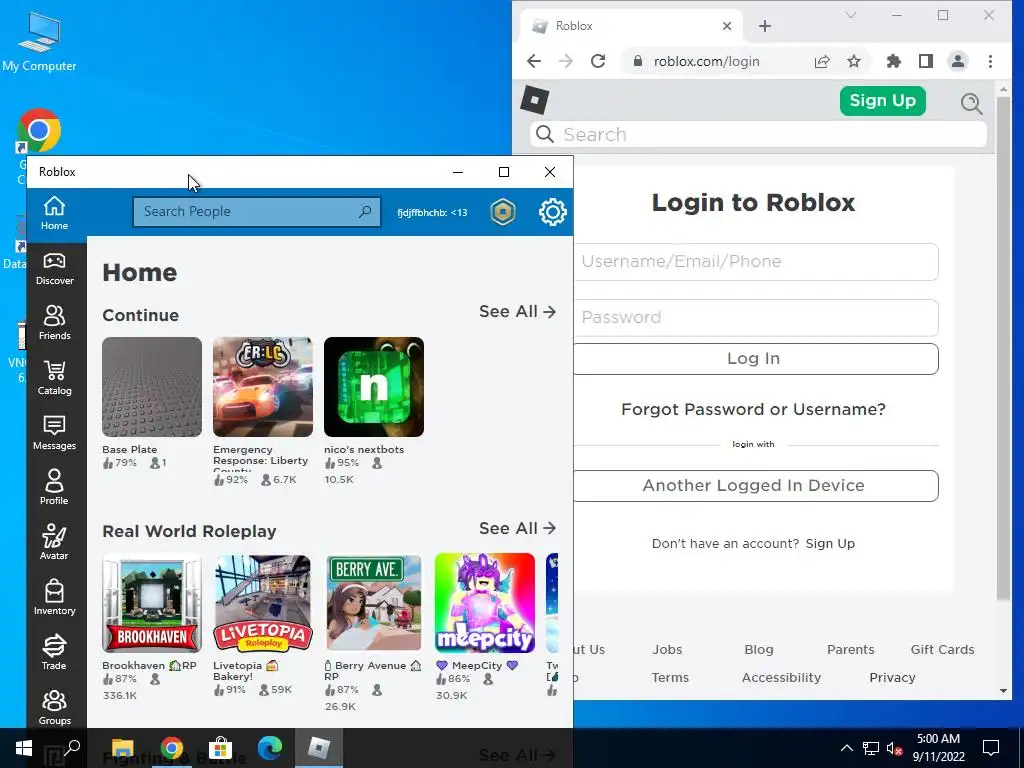Screen dimensions: 1024x768
Task: Click the green Sign Up button
Action: (x=882, y=101)
